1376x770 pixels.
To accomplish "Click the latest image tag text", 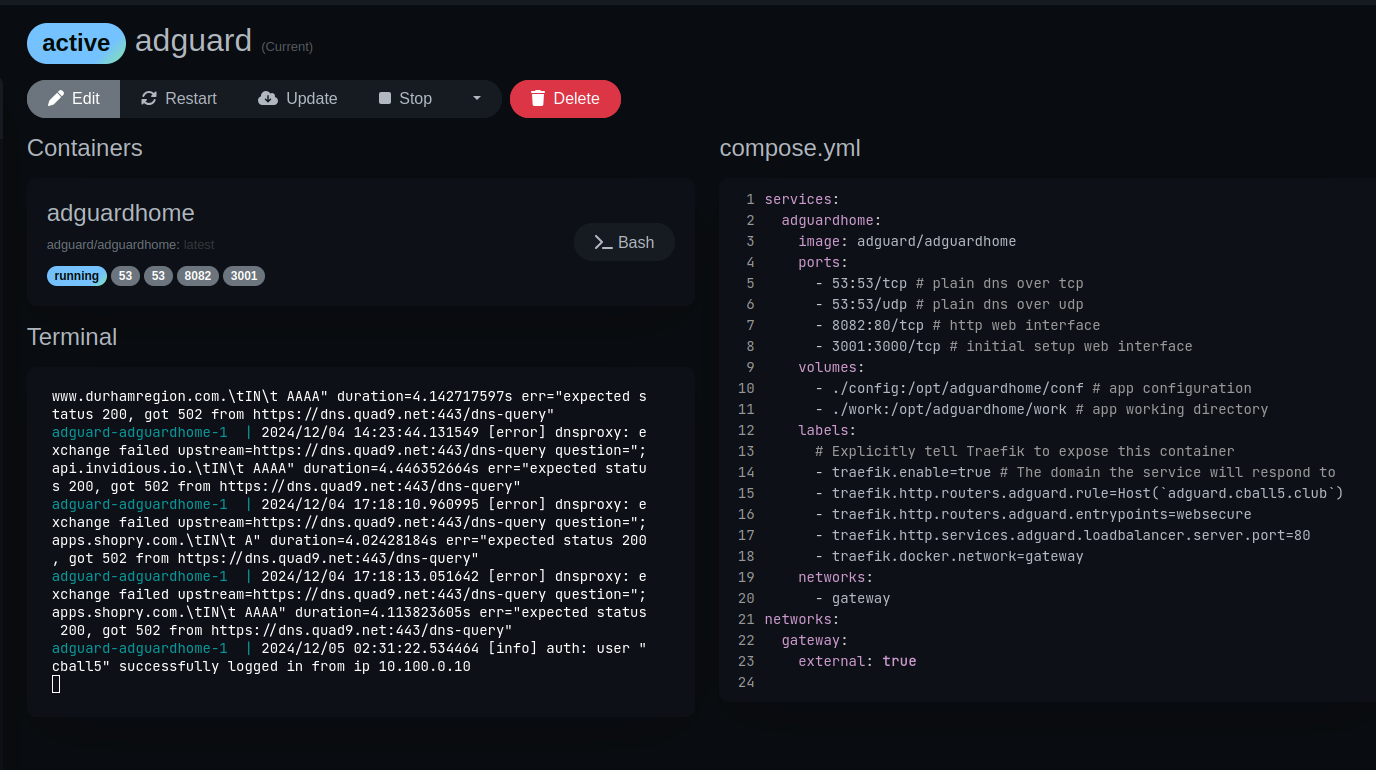I will 199,245.
